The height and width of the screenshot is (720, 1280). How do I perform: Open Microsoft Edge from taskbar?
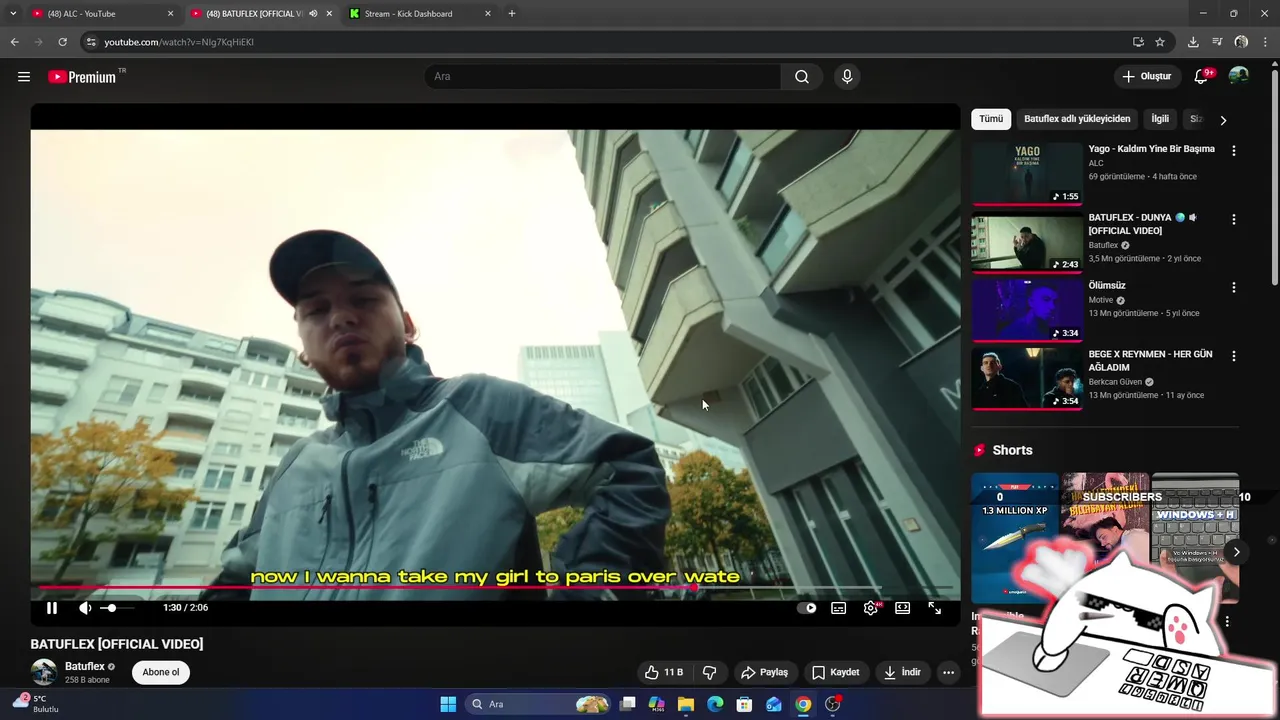point(715,704)
